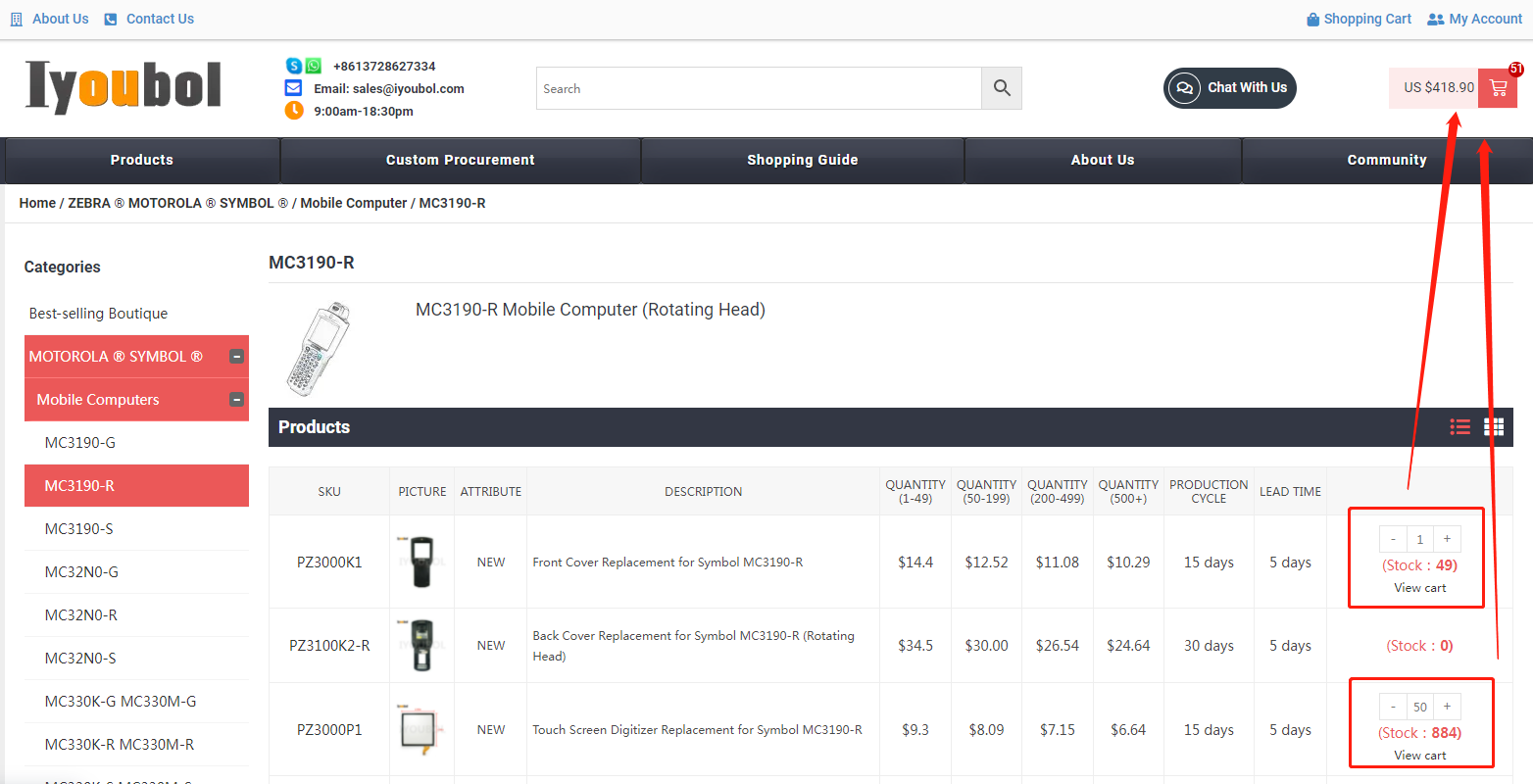Open the Community menu
Screen dimensions: 1533x784
point(1387,160)
